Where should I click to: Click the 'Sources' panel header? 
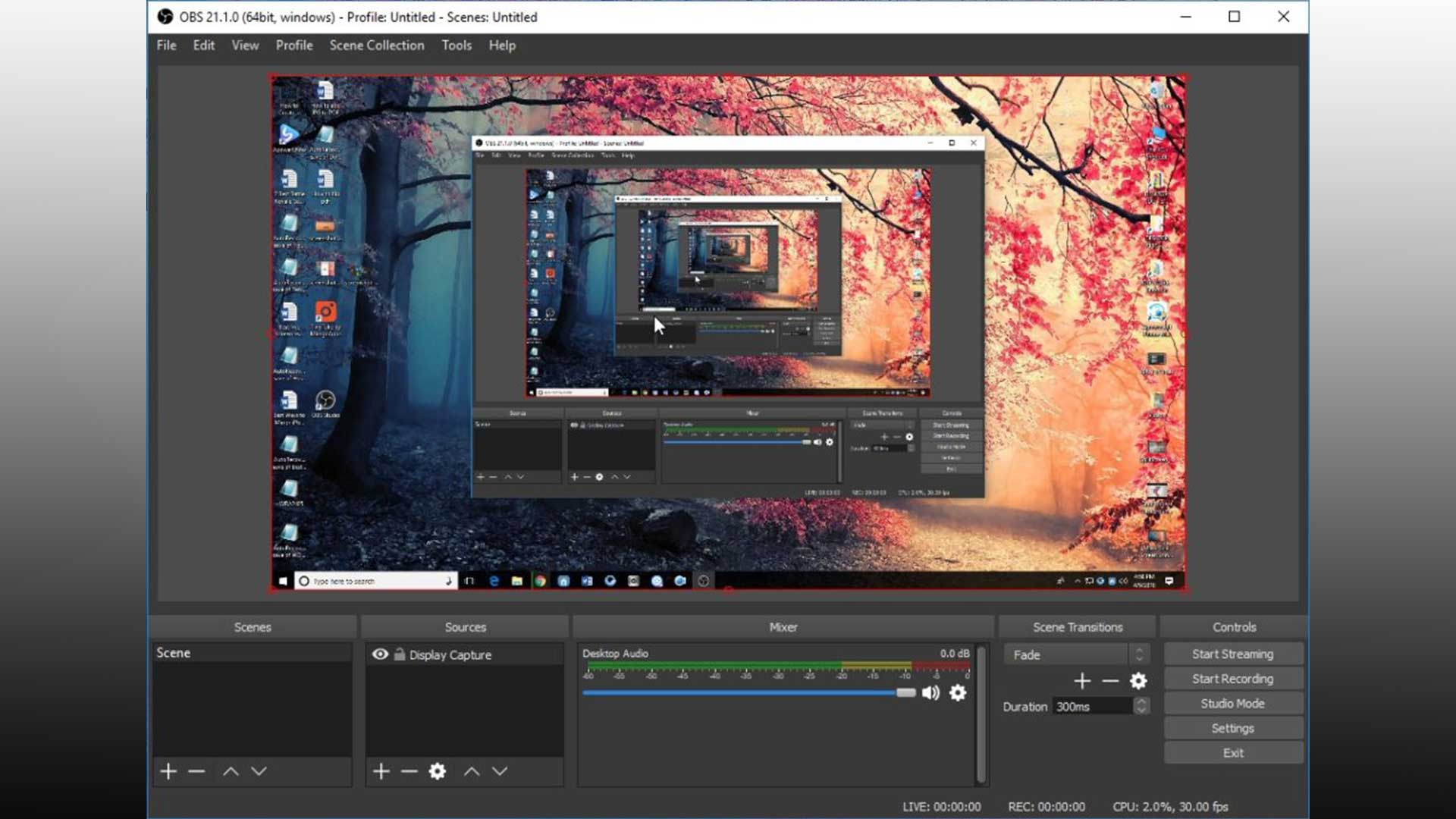tap(466, 627)
